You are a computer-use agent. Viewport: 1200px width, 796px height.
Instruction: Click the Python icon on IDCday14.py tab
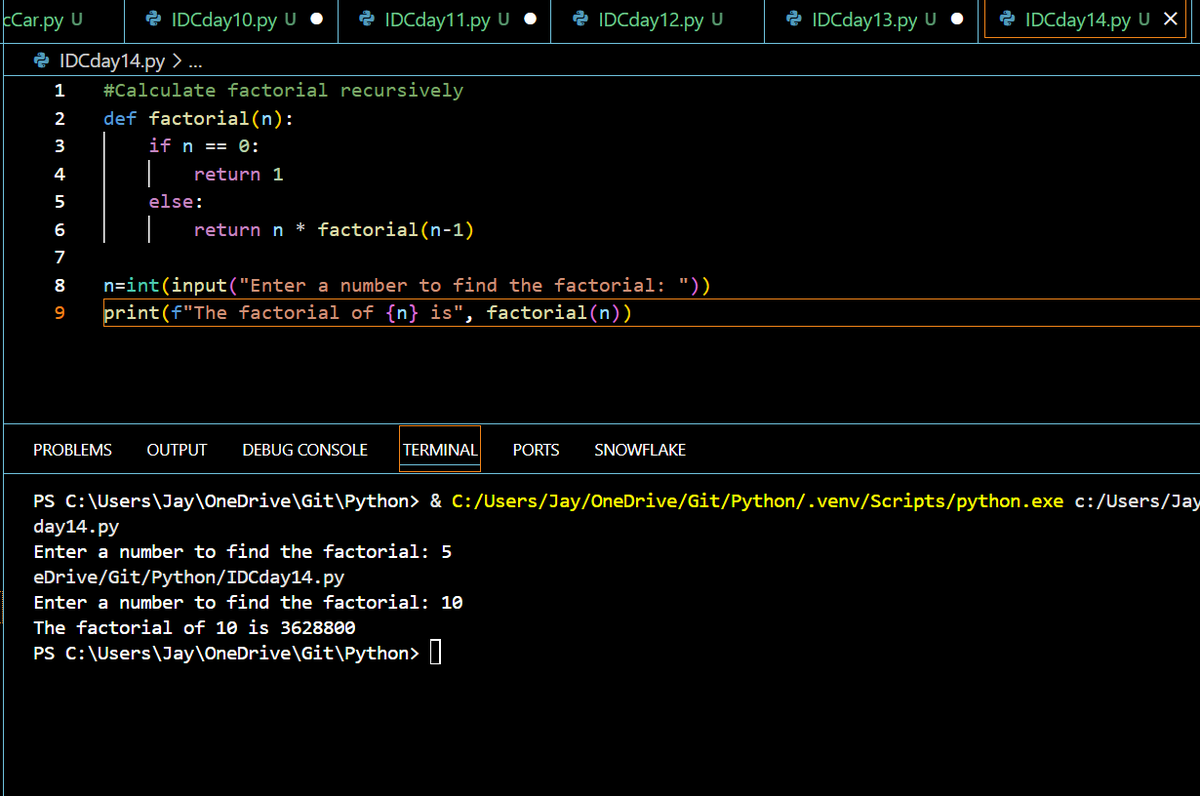[1007, 19]
